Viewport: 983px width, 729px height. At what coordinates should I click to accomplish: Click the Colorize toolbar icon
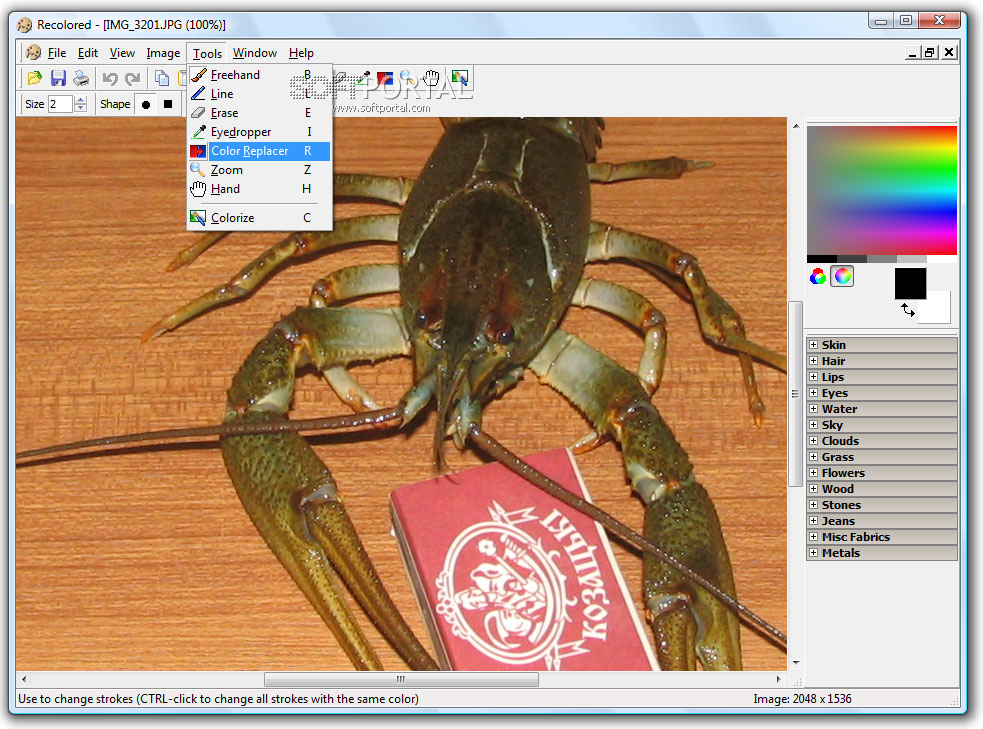point(459,78)
